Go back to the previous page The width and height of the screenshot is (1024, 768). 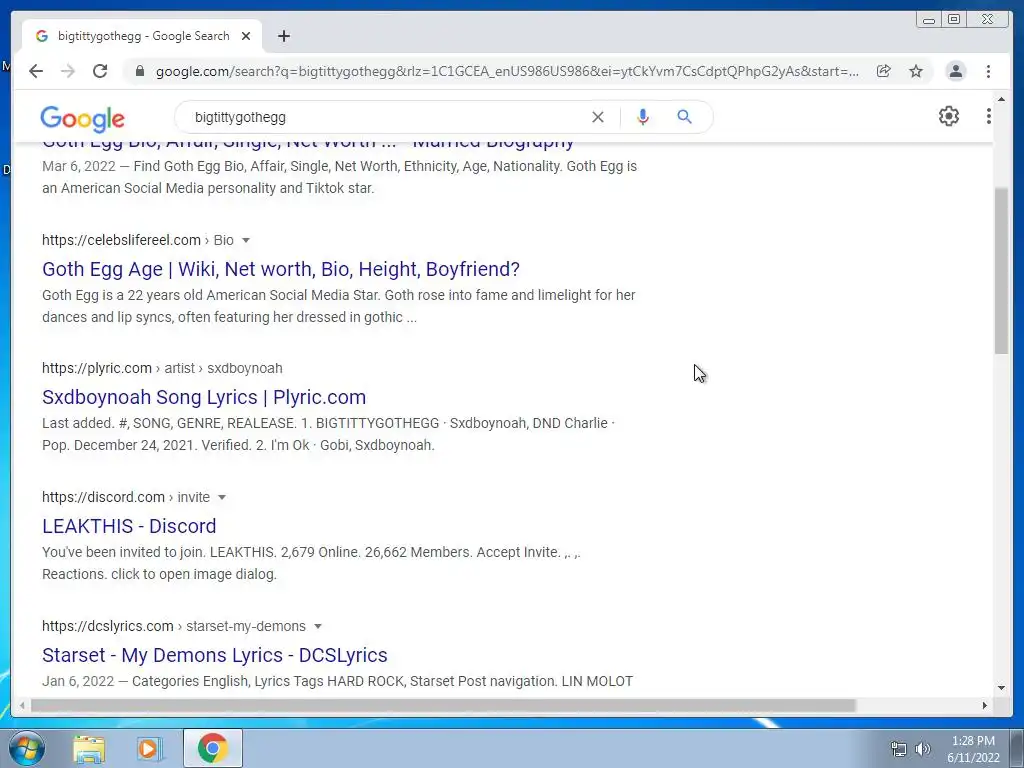[x=36, y=71]
